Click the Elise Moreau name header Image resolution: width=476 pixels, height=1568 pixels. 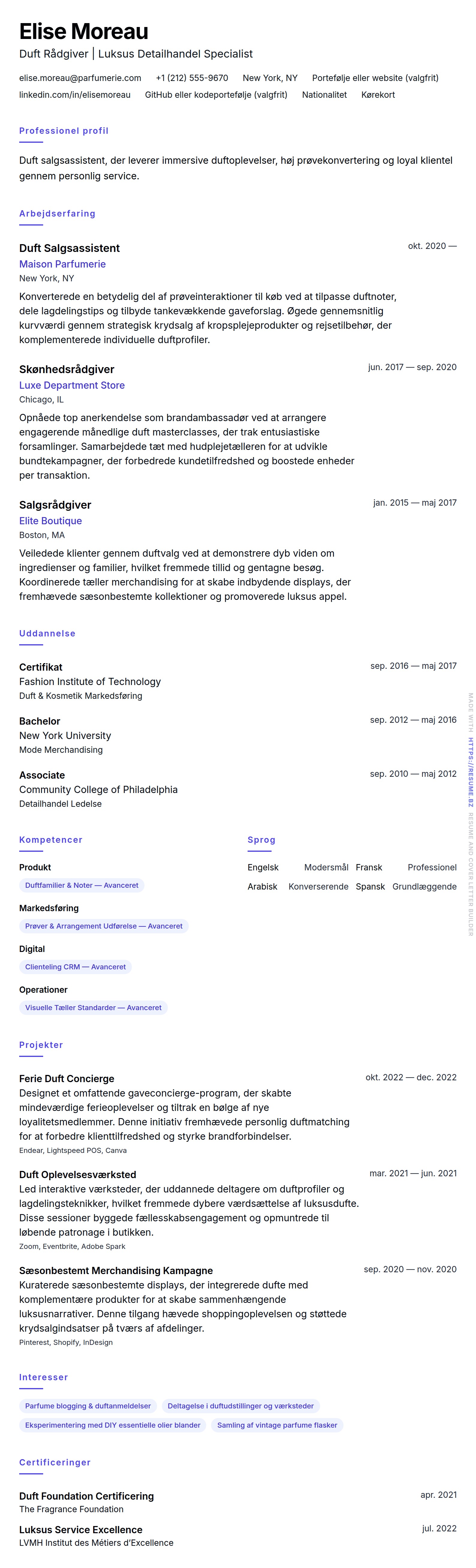(x=83, y=31)
